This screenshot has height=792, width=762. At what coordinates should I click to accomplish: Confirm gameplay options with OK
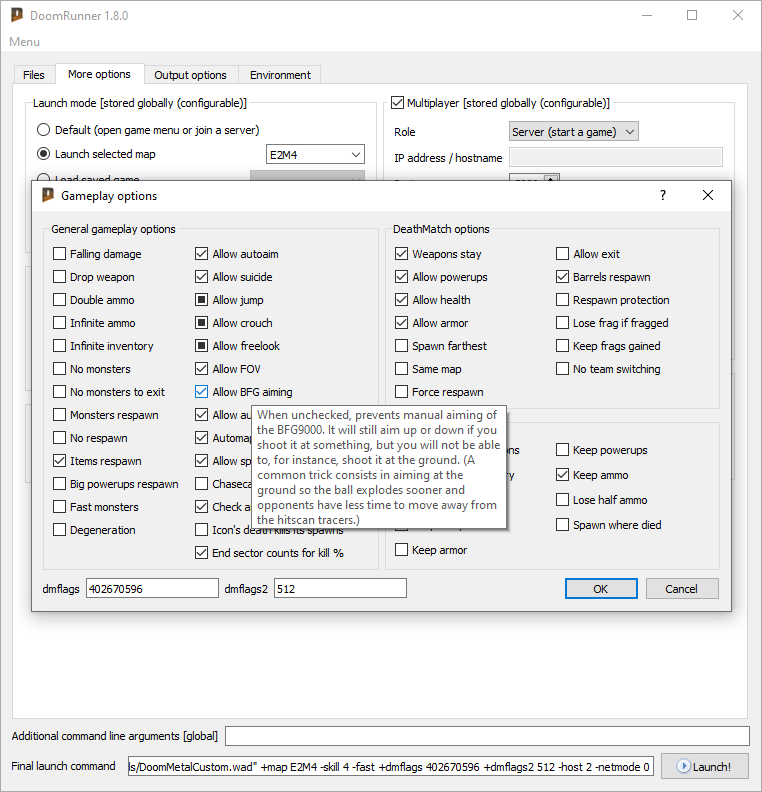601,589
